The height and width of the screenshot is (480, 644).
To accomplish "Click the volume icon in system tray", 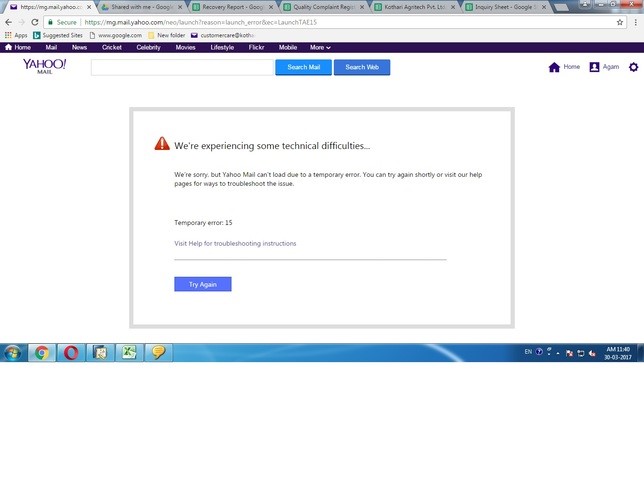I will tap(592, 353).
